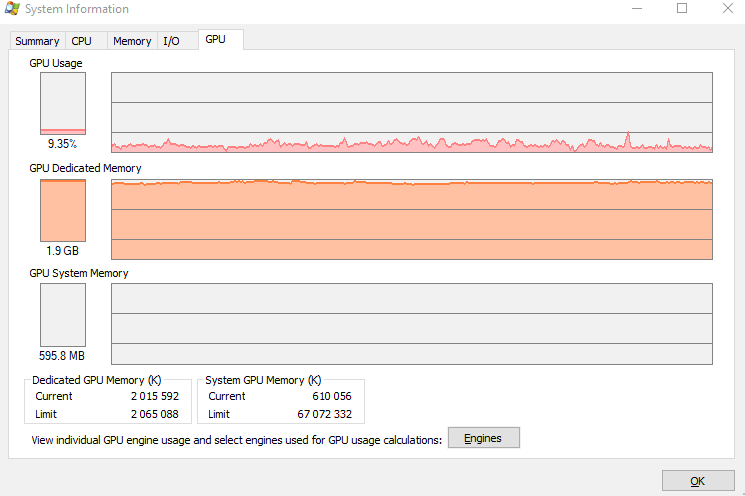The height and width of the screenshot is (496, 745).
Task: Click the System GPU Memory current value
Action: tap(329, 396)
